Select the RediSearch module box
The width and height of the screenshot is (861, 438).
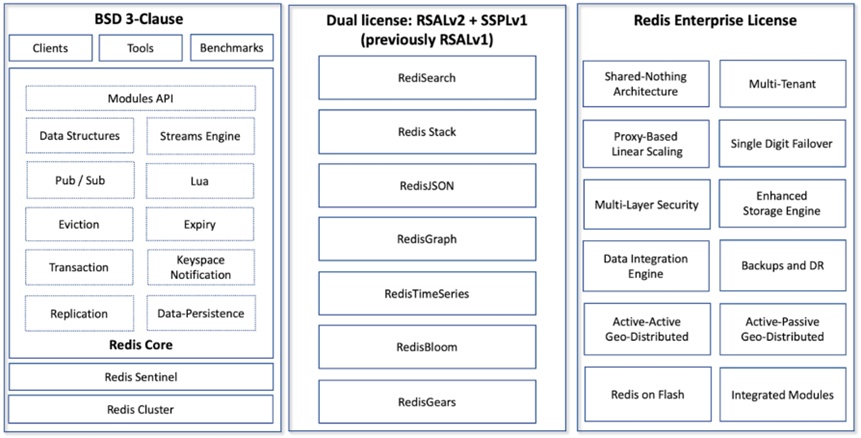coord(427,77)
